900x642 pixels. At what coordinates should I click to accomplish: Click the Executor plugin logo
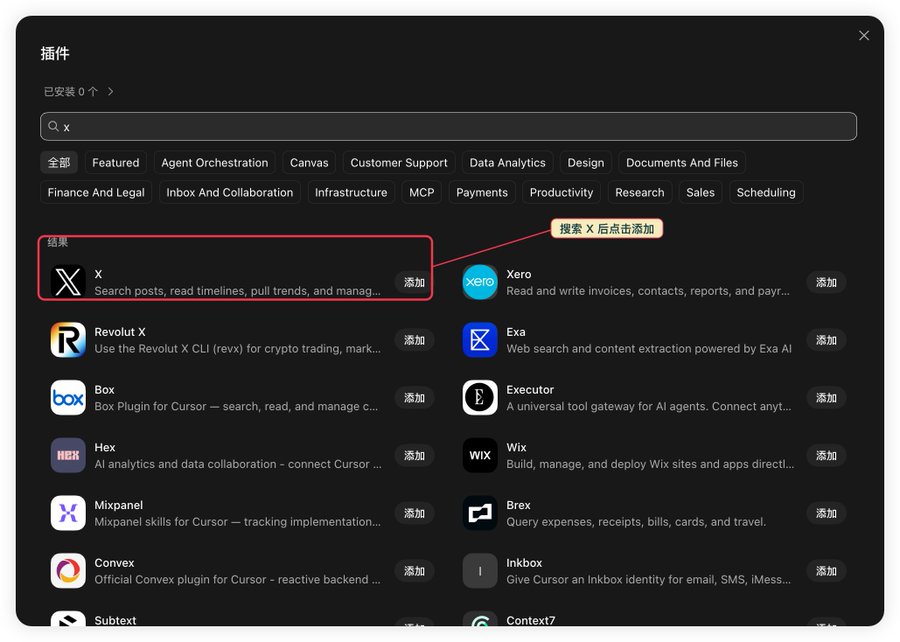coord(480,398)
